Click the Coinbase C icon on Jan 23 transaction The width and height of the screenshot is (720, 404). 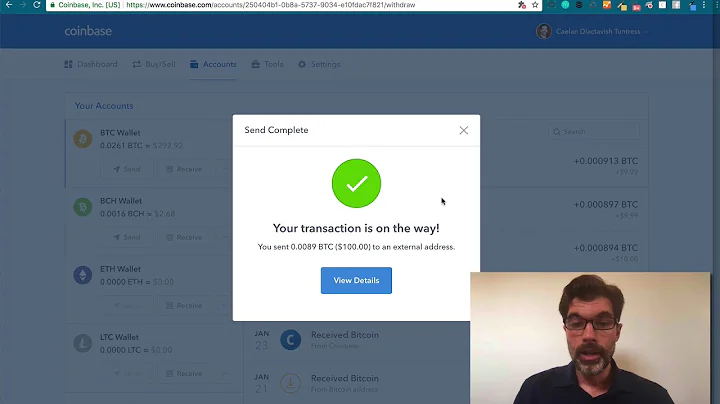pos(291,340)
